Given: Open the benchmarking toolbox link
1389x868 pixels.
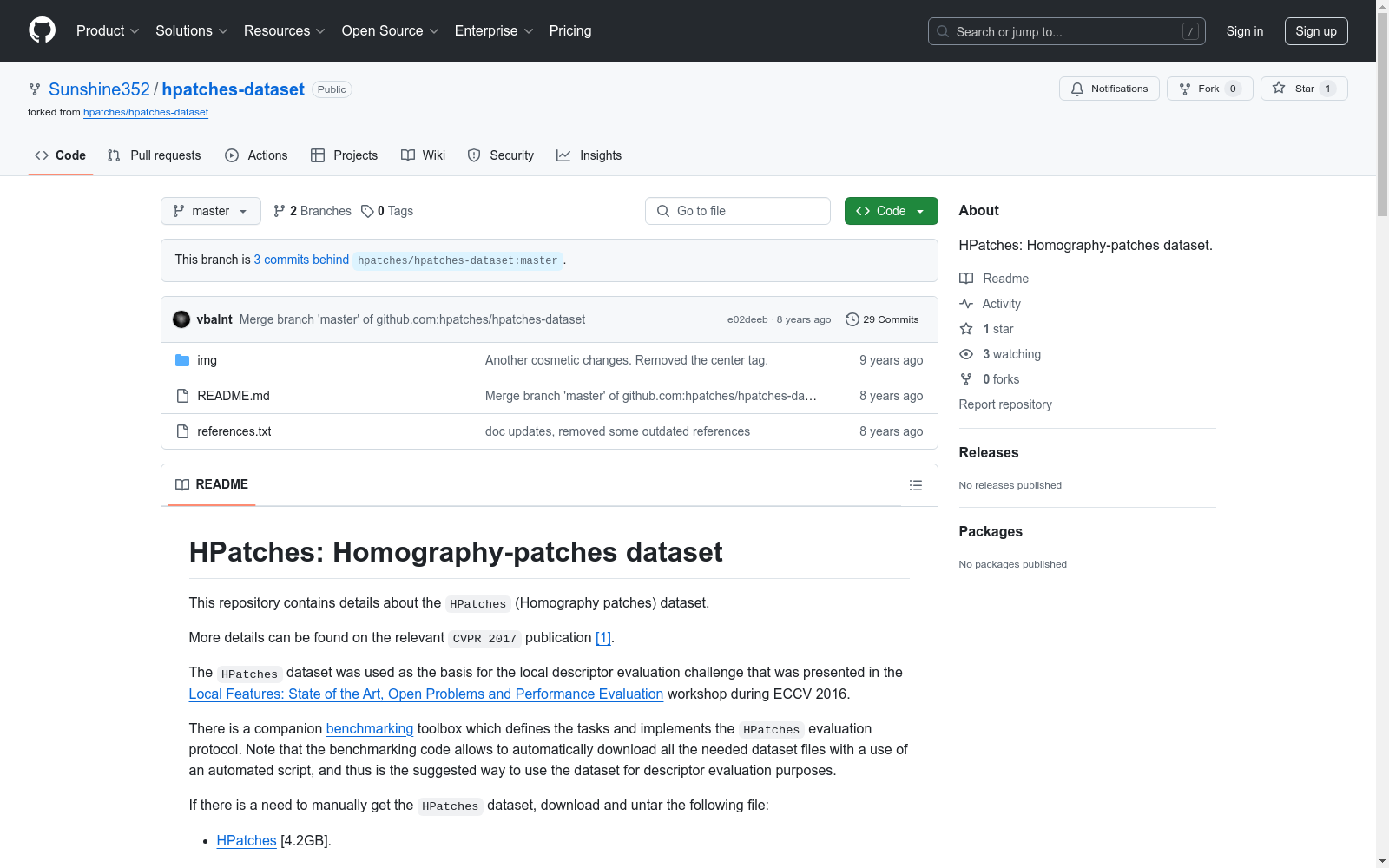Looking at the screenshot, I should (370, 729).
